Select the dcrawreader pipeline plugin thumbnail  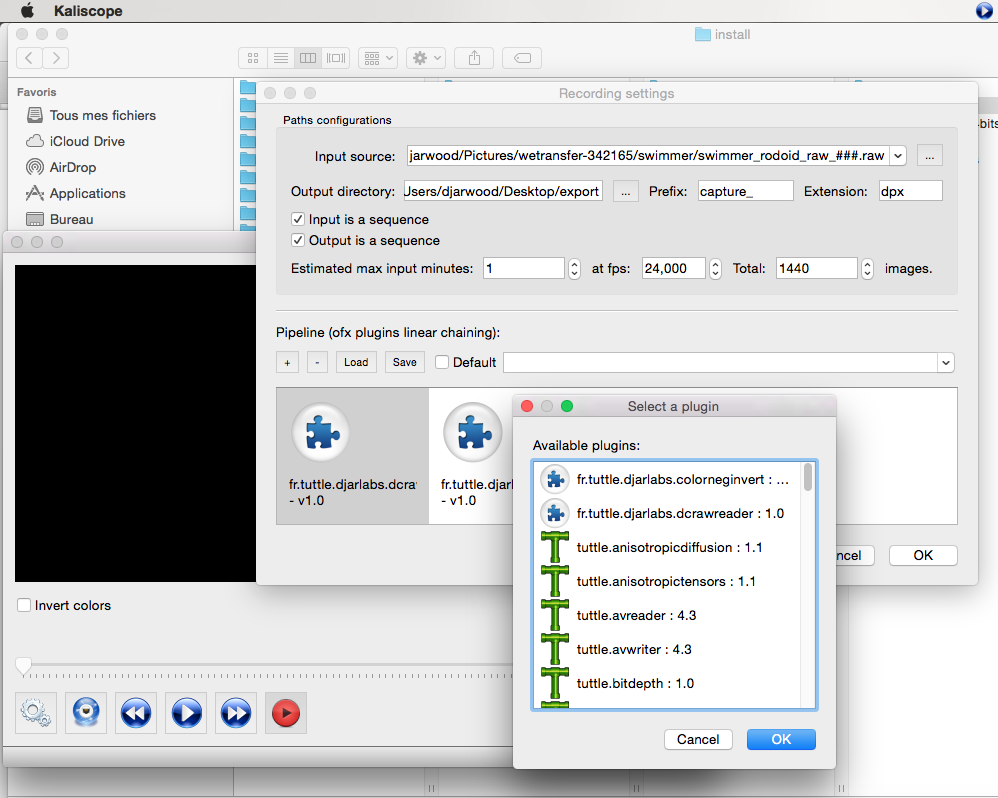point(353,456)
